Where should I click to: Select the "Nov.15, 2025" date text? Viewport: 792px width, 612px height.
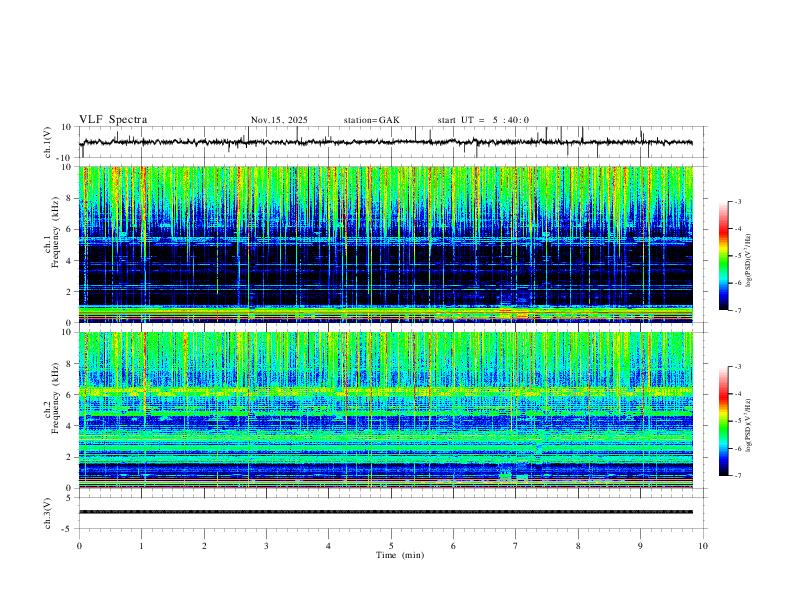pos(279,120)
